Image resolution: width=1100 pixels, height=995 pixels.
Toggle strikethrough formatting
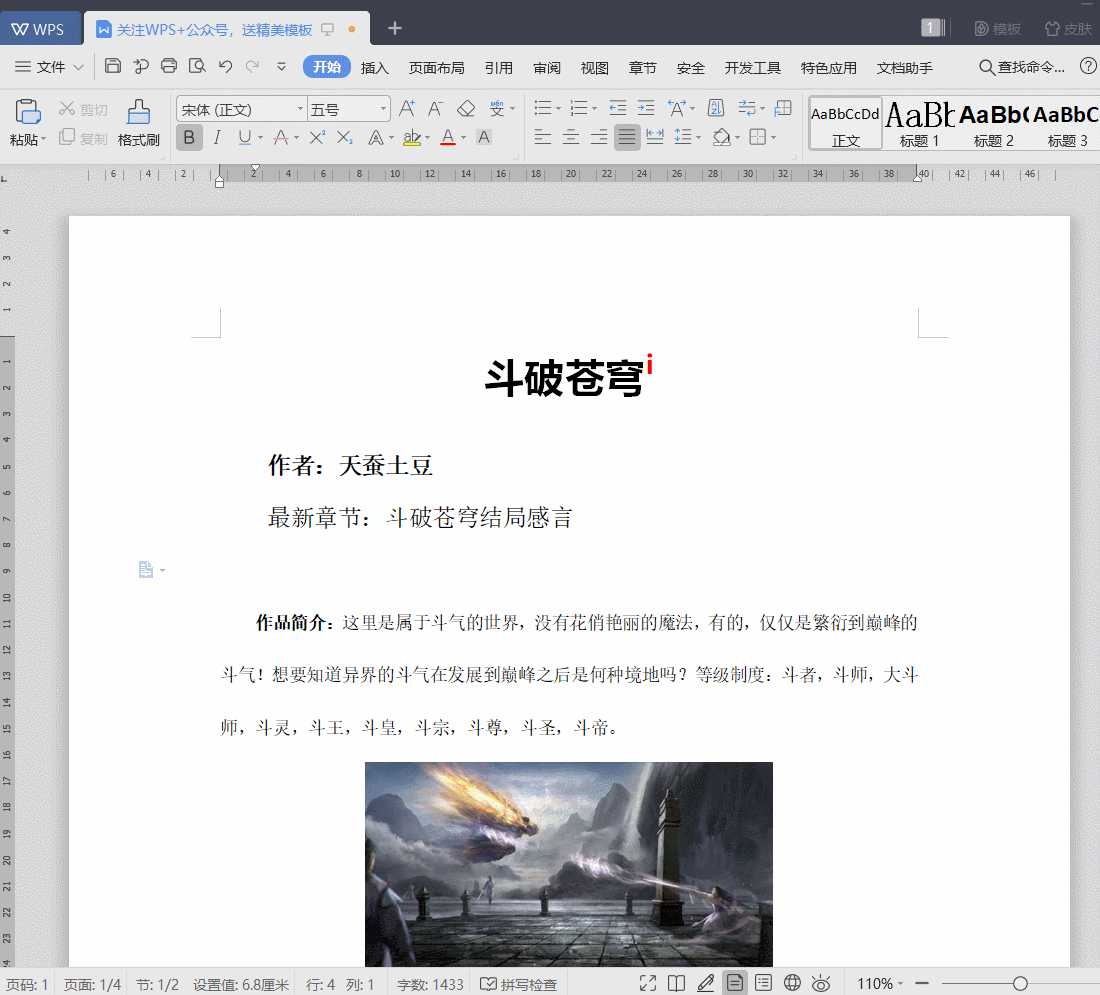click(x=281, y=138)
